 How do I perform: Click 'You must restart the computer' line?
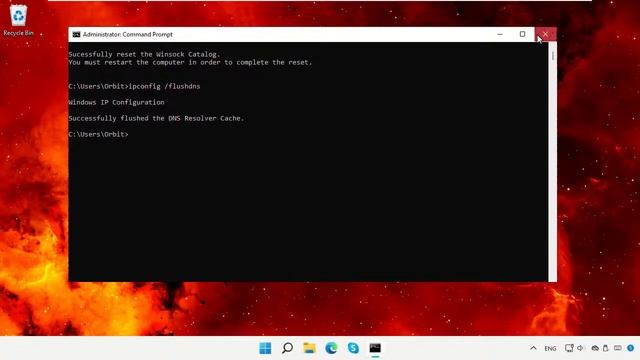(190, 62)
